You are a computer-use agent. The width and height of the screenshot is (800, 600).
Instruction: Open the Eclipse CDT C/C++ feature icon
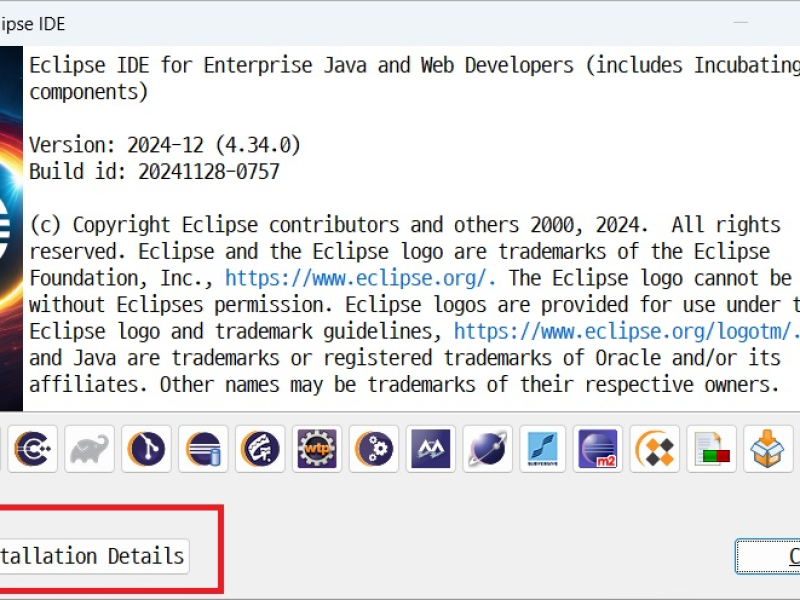click(33, 449)
